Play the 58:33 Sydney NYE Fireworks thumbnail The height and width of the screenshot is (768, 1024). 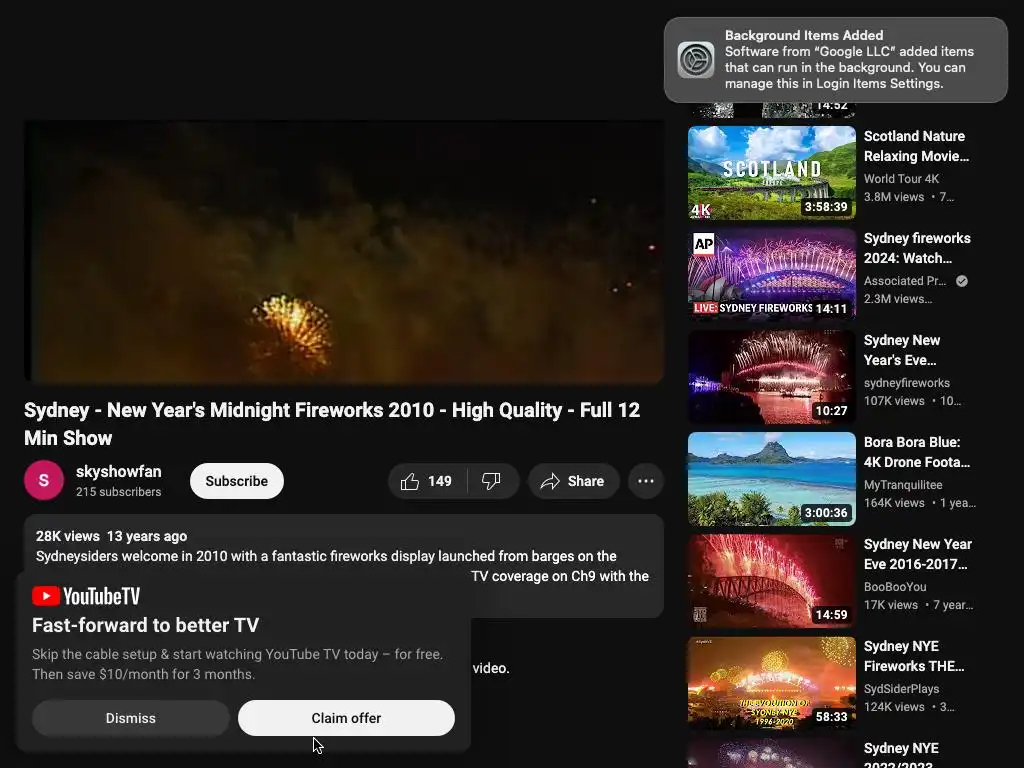[x=771, y=682]
